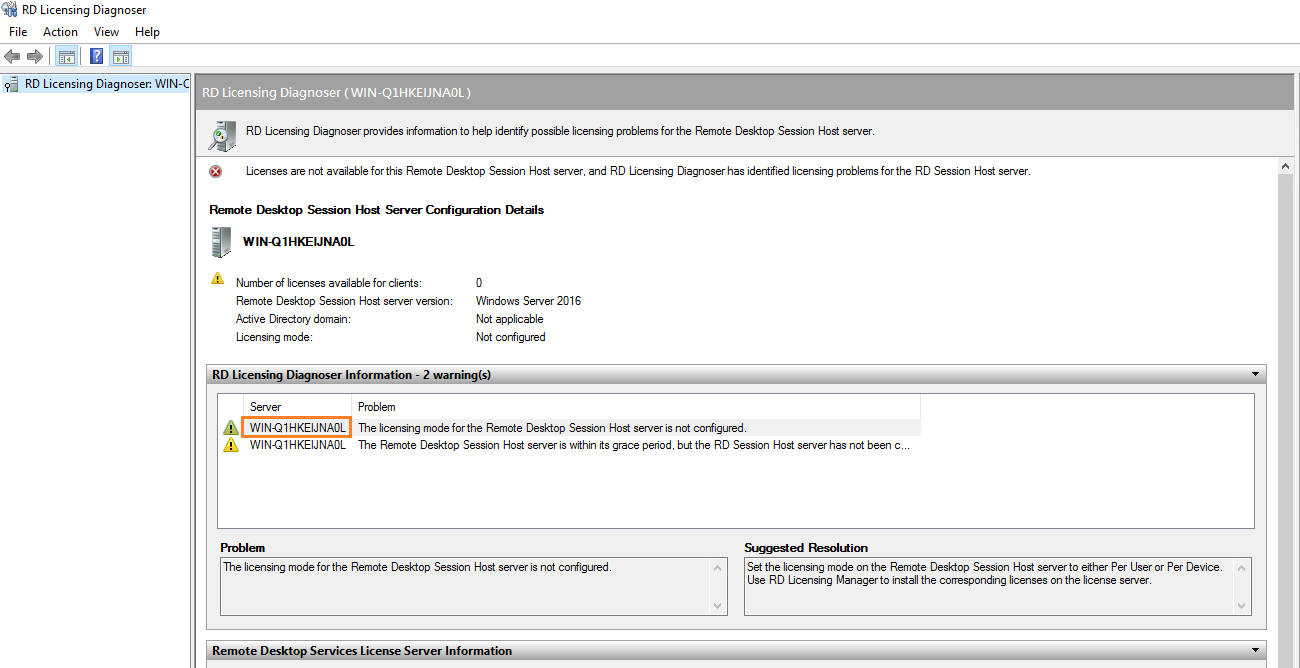1300x668 pixels.
Task: Go back with the Back arrow
Action: [12, 56]
